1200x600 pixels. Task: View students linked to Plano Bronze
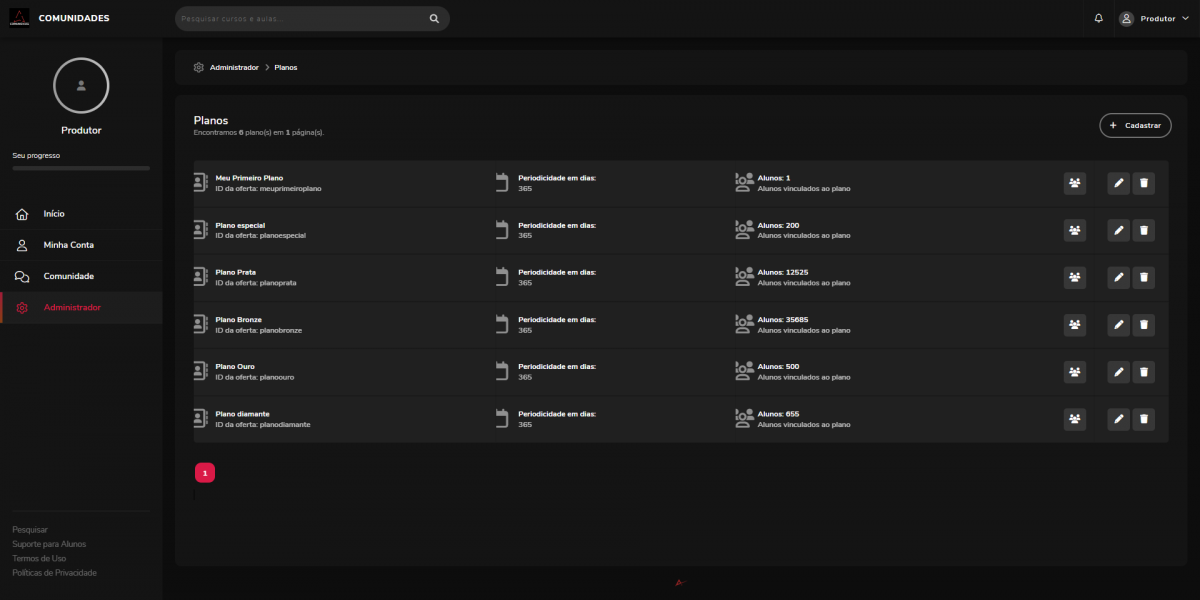pyautogui.click(x=1074, y=325)
